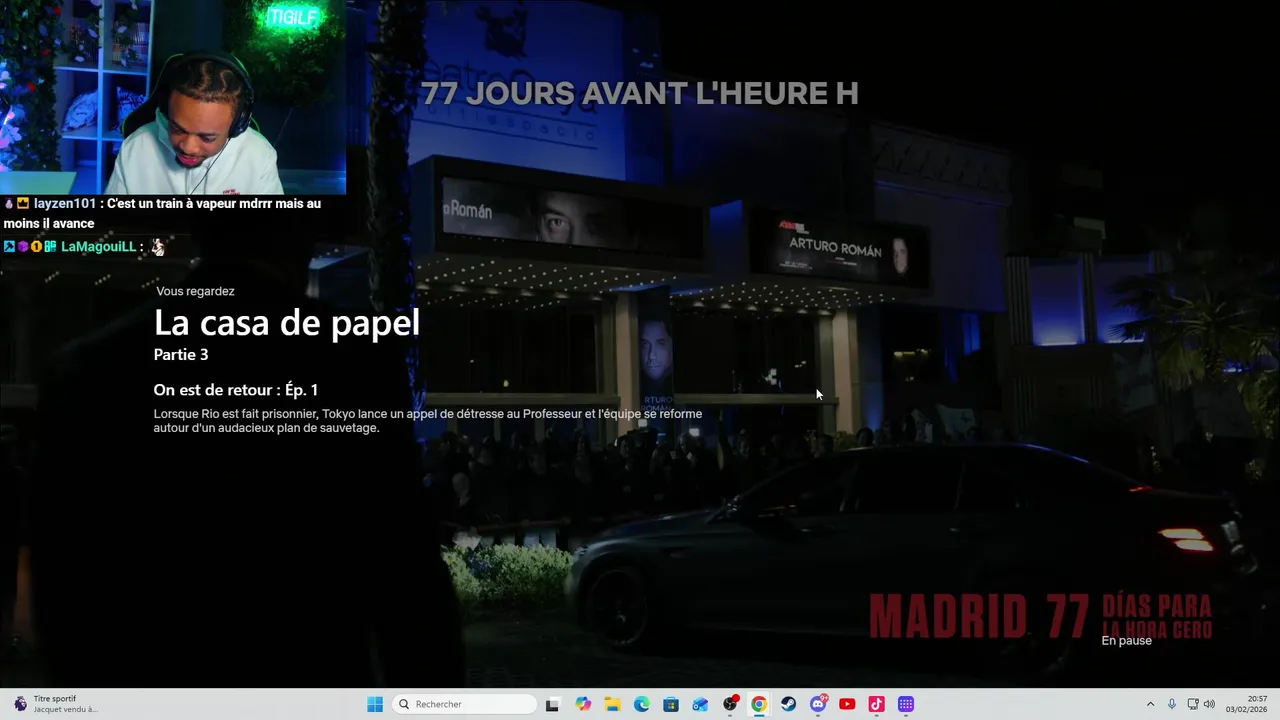Open volume control in system tray
Viewport: 1280px width, 720px height.
[1209, 704]
